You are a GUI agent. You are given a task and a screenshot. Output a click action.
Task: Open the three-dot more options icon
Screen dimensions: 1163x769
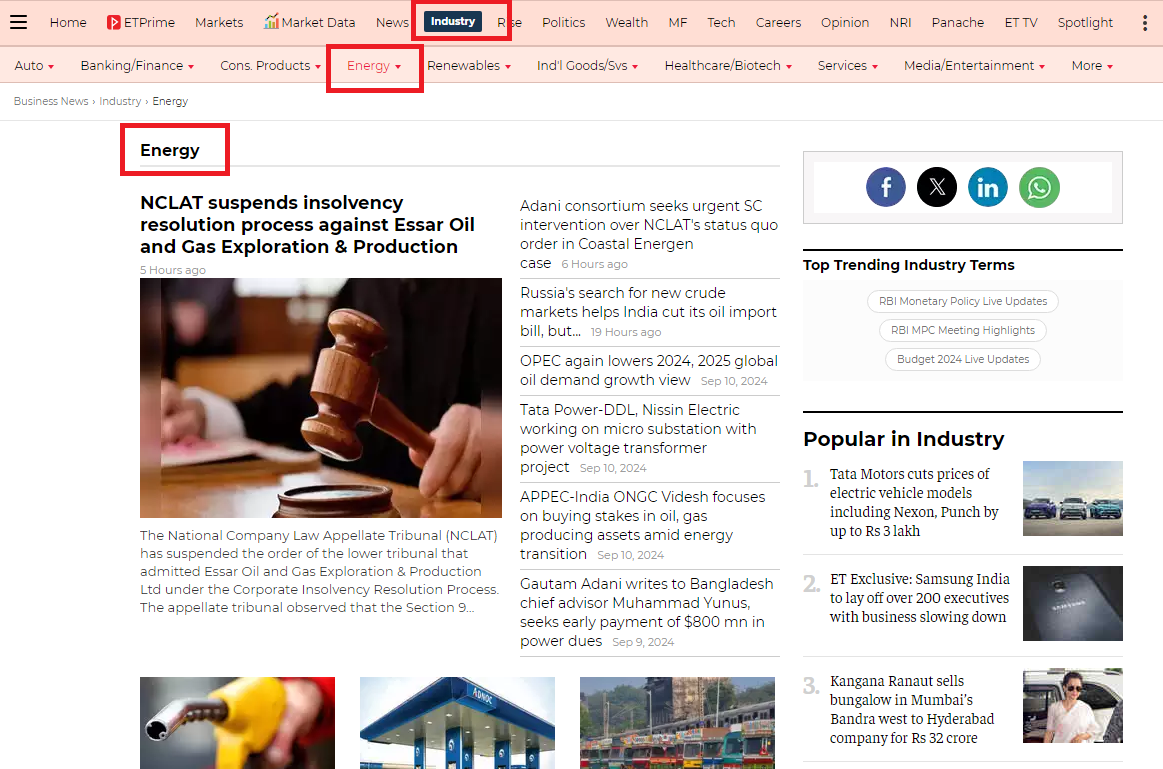pyautogui.click(x=1145, y=22)
